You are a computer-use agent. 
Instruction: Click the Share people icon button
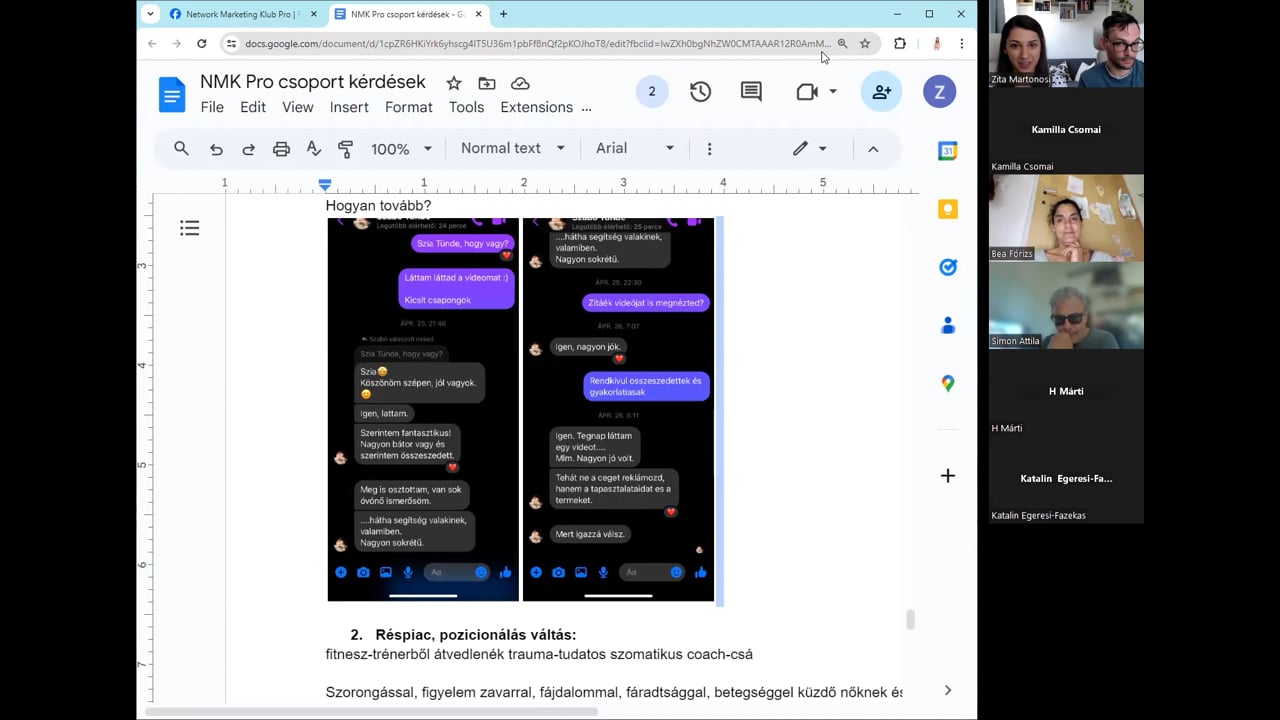[881, 92]
